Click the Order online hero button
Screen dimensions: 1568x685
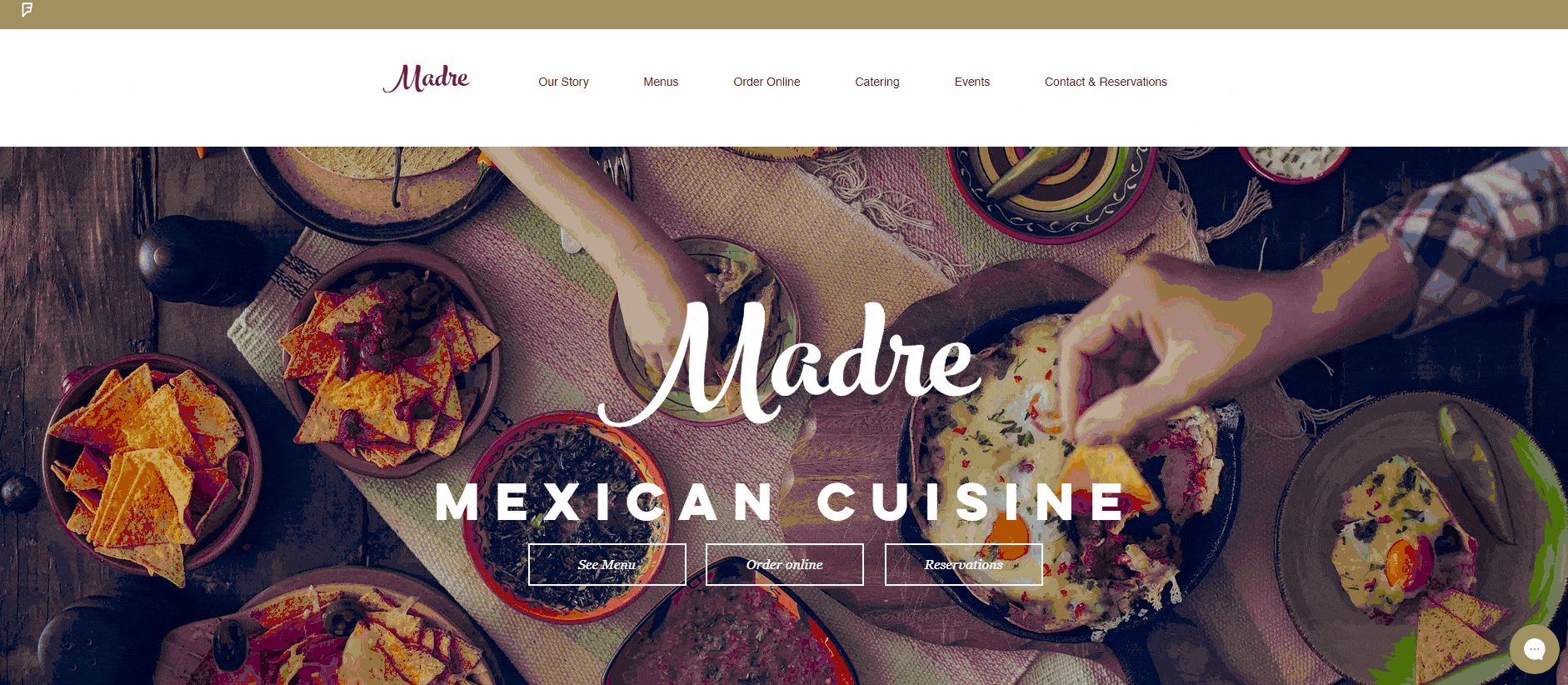click(x=785, y=564)
